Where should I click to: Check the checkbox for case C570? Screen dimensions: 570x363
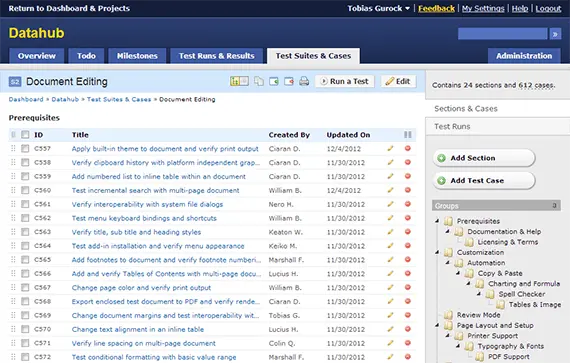pyautogui.click(x=25, y=329)
